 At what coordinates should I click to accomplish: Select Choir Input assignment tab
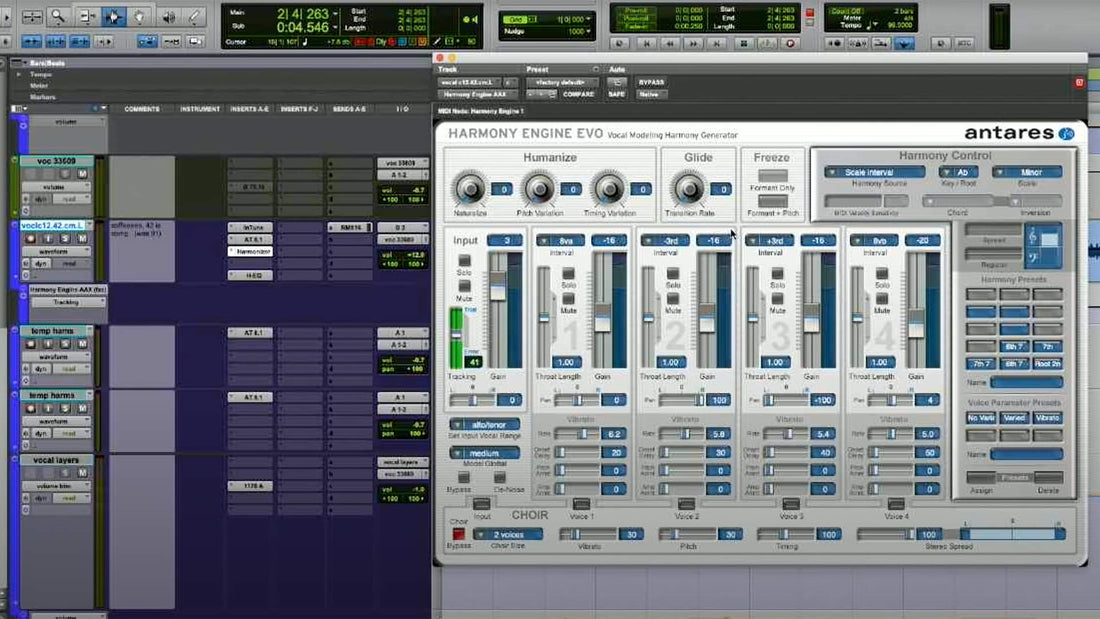point(481,504)
